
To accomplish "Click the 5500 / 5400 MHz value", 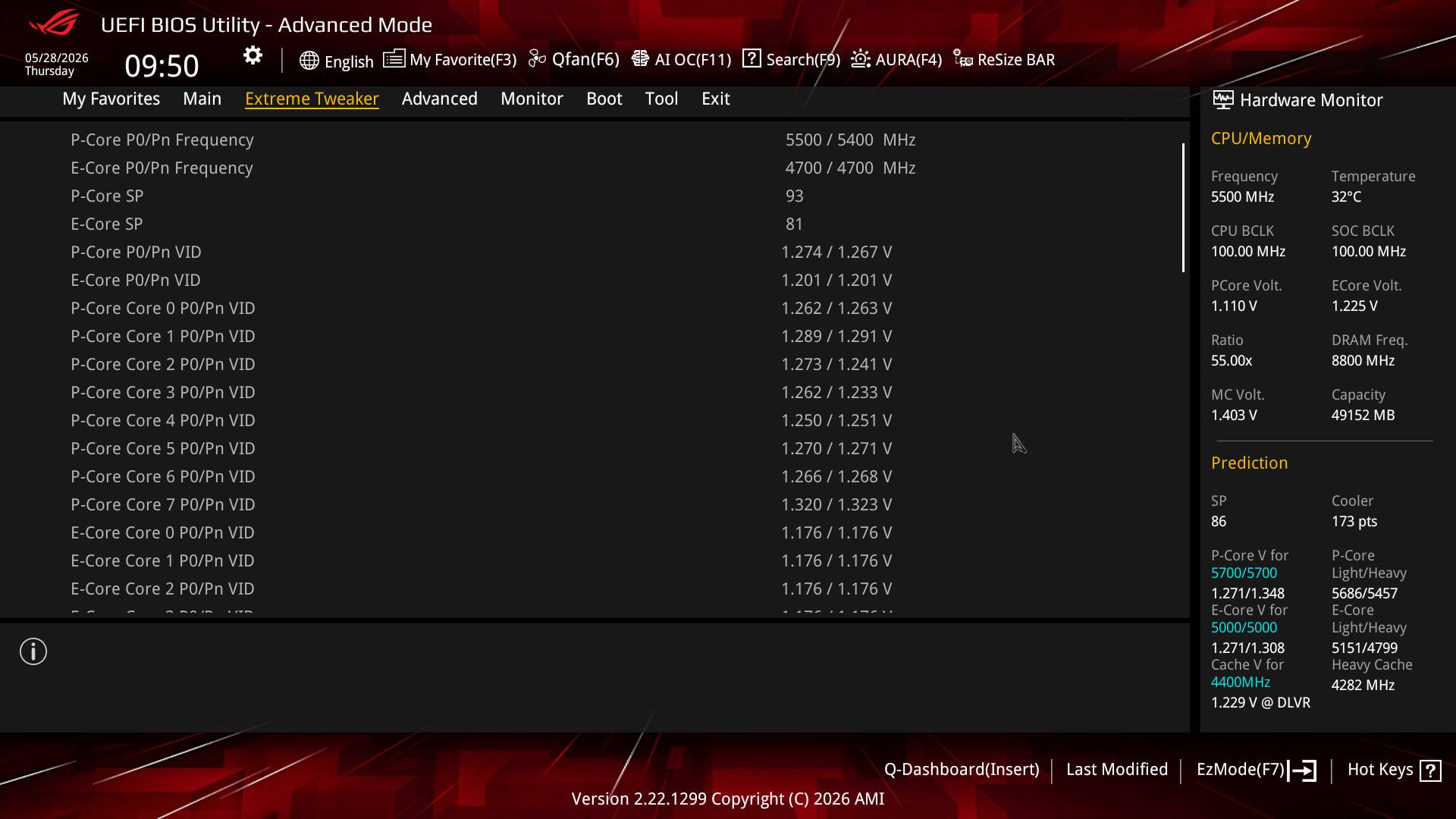I will click(x=851, y=140).
